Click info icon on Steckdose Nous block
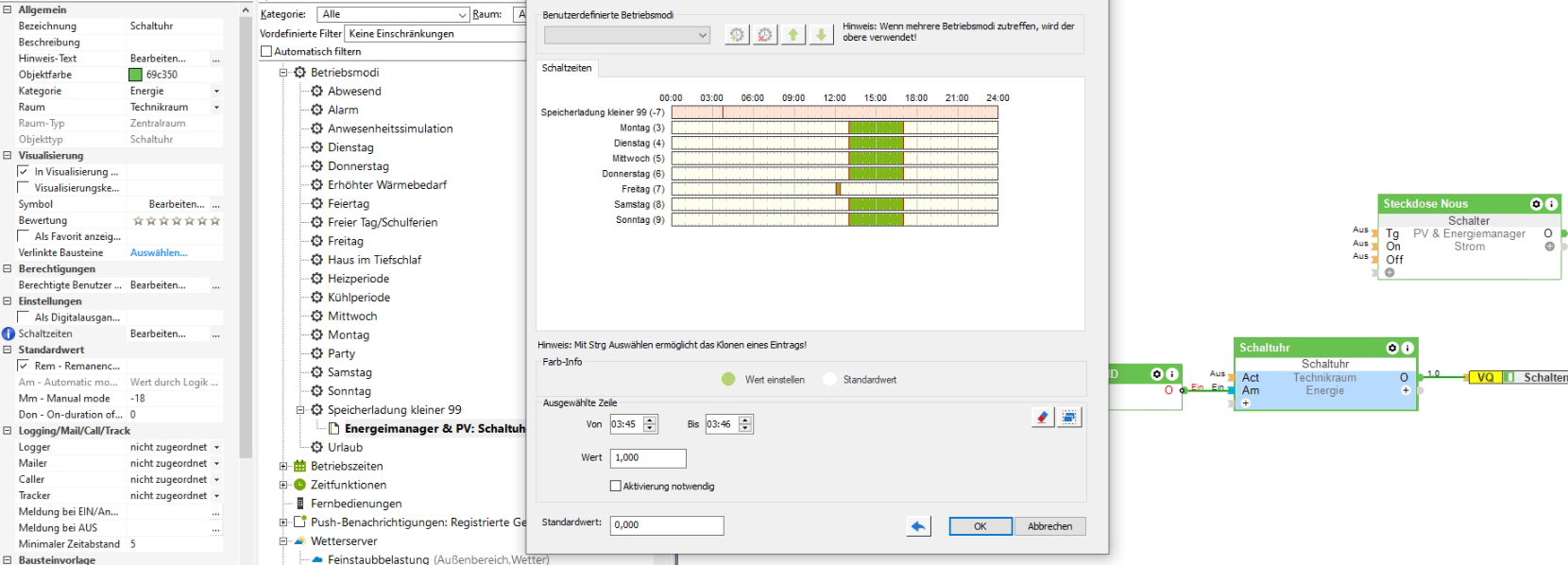Screen dimensions: 1568x565 click(x=1551, y=204)
